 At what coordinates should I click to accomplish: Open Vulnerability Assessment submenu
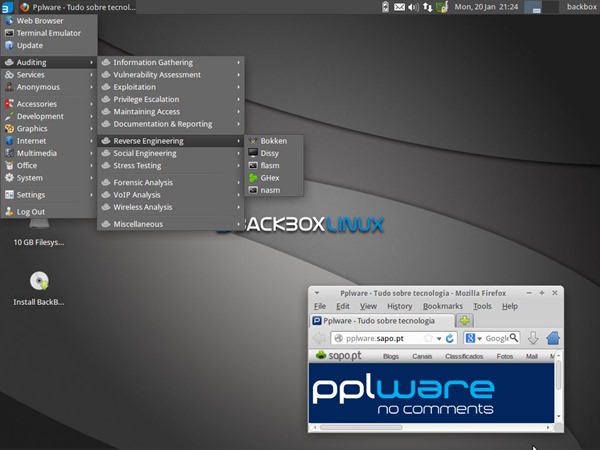click(x=171, y=75)
